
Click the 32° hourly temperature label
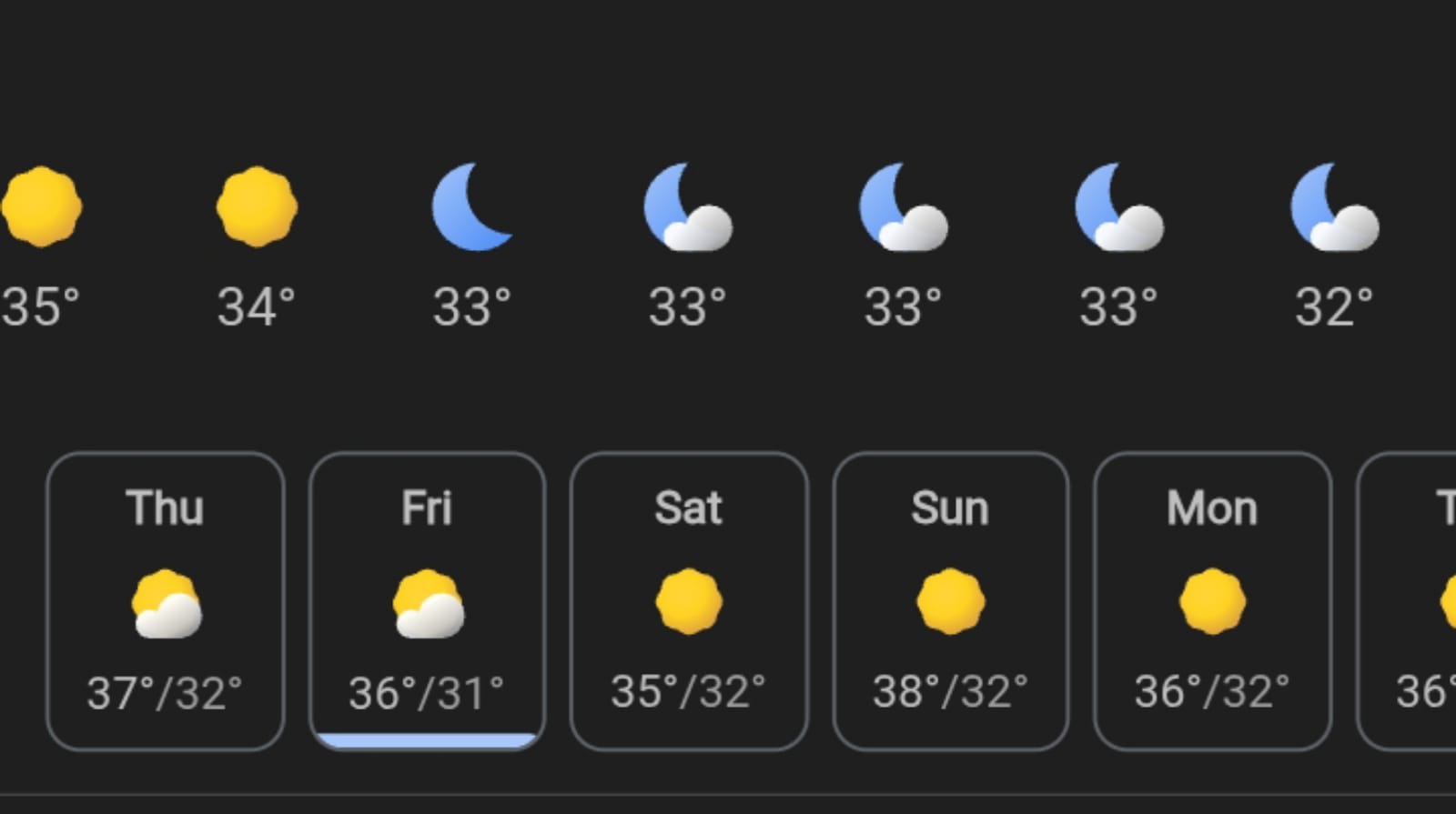(1334, 307)
